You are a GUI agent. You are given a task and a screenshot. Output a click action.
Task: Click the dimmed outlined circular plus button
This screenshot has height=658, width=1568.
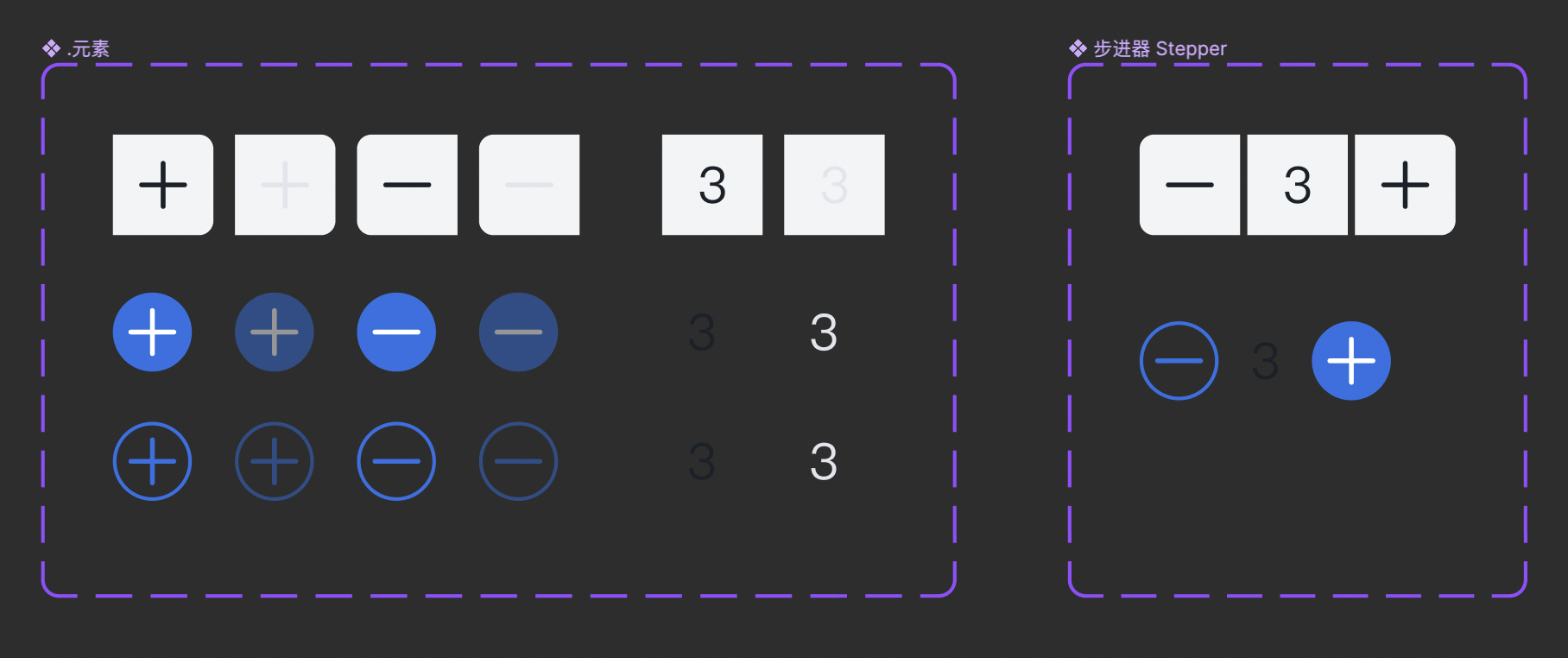pyautogui.click(x=275, y=461)
